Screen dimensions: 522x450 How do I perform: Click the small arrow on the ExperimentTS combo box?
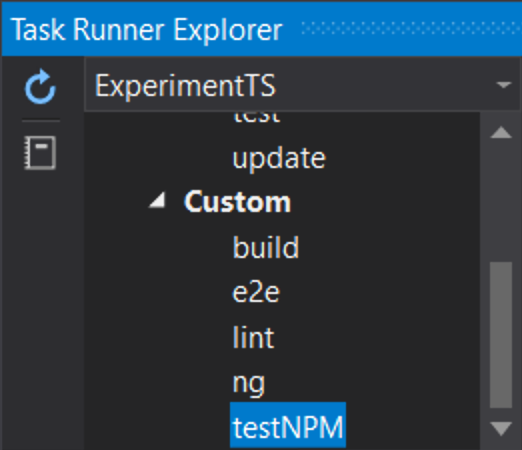[503, 84]
